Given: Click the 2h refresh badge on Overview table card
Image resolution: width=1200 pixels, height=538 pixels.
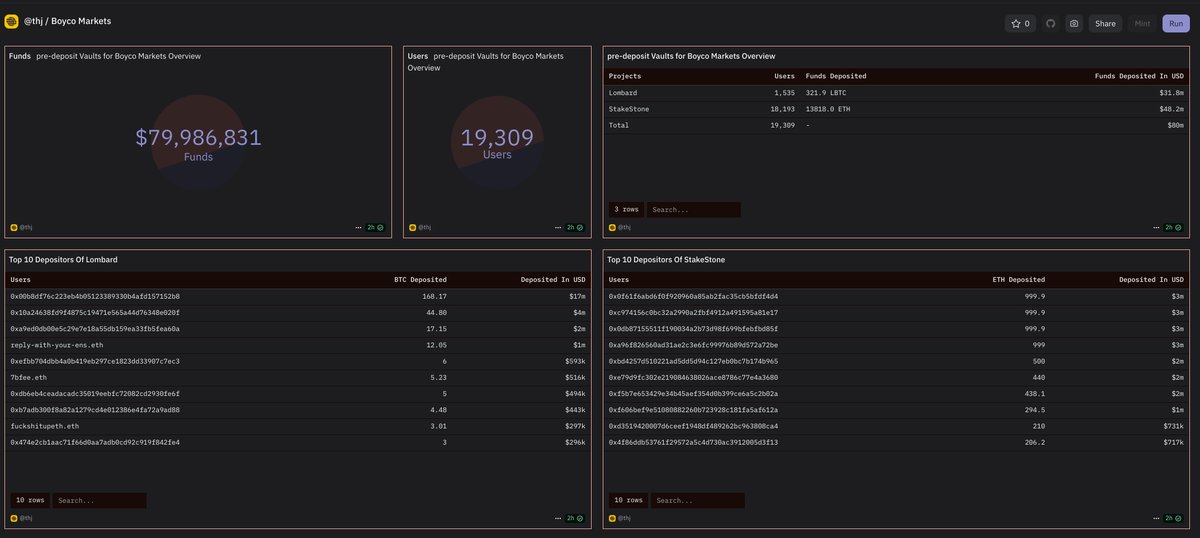Looking at the screenshot, I should (1175, 227).
